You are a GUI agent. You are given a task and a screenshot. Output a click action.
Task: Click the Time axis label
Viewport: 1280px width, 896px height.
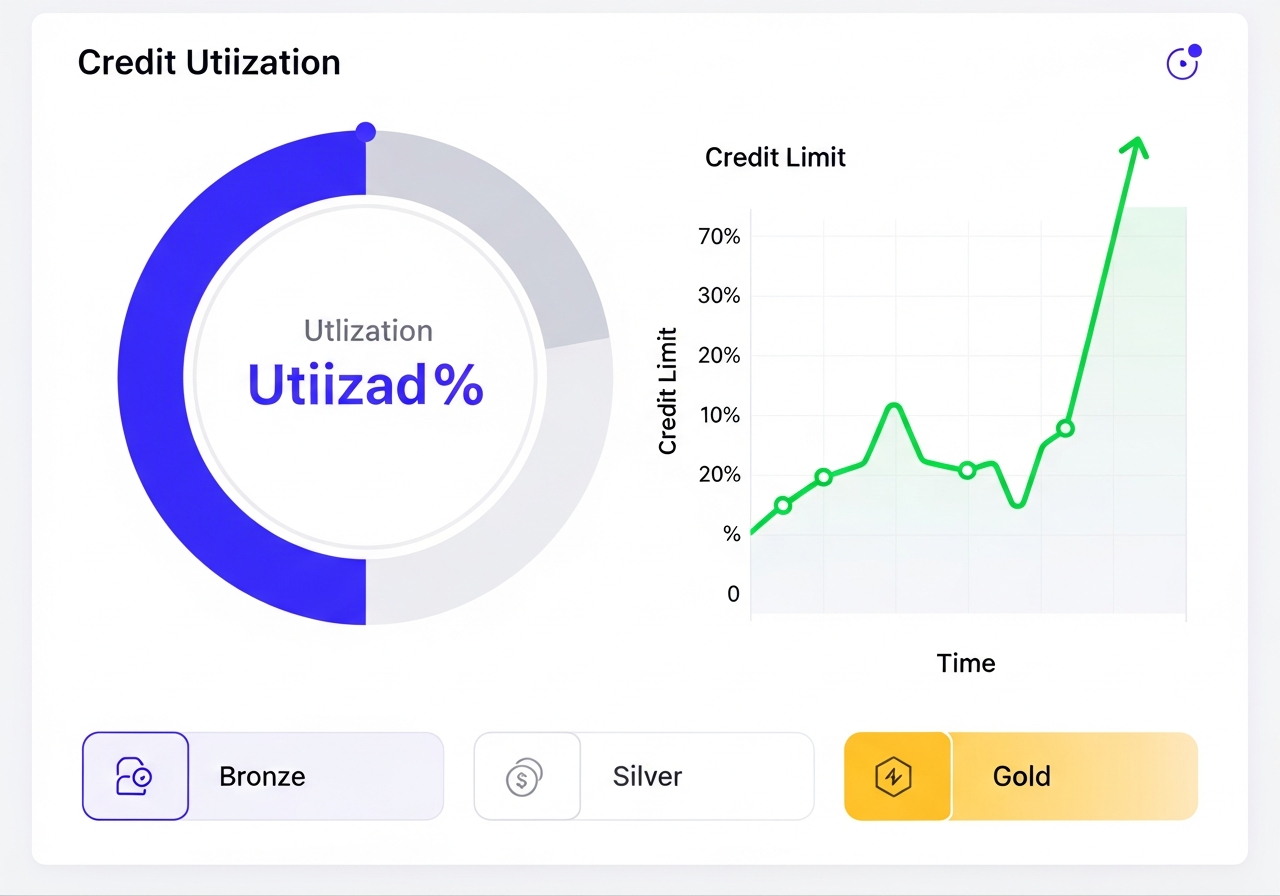point(966,663)
